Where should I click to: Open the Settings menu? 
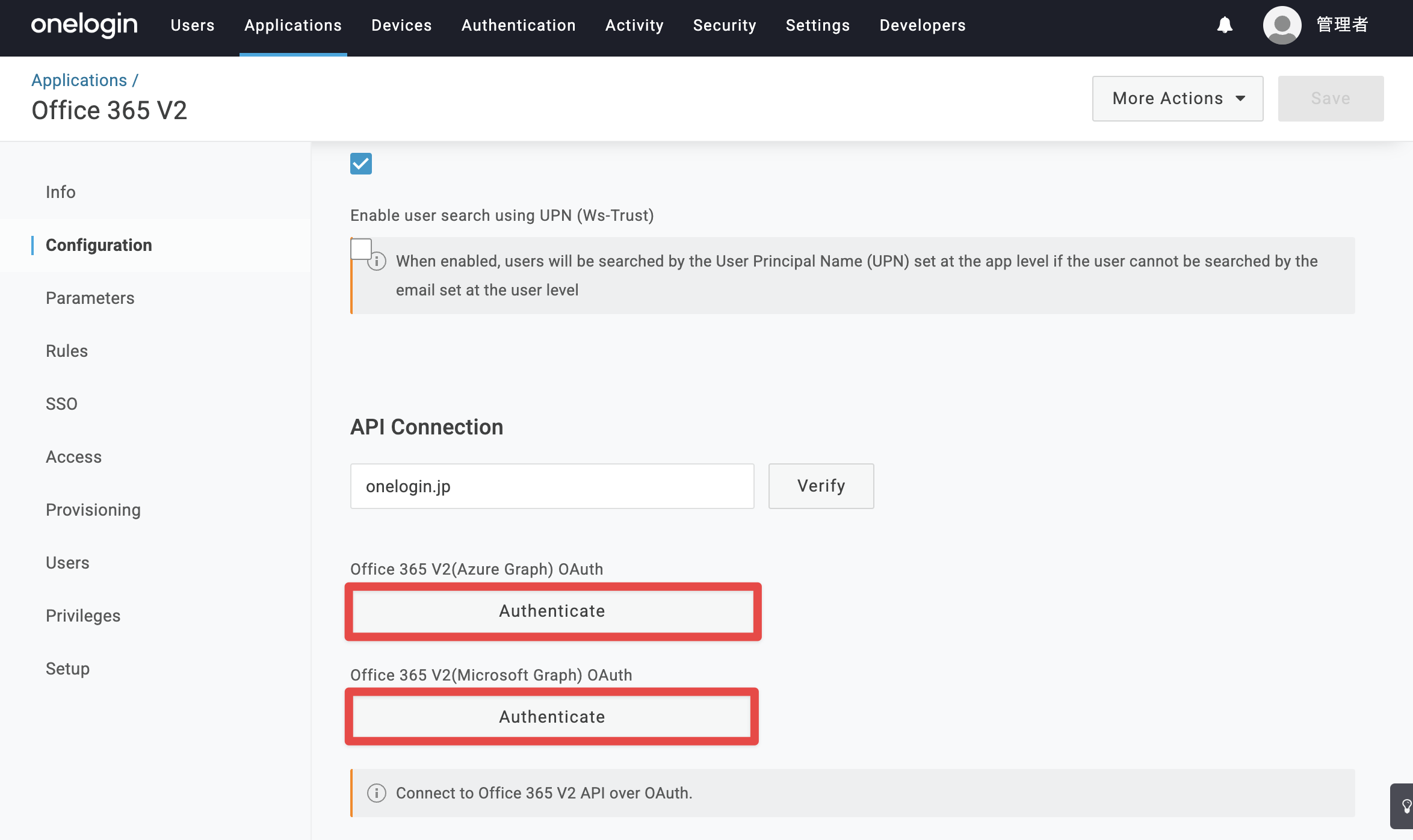coord(818,25)
